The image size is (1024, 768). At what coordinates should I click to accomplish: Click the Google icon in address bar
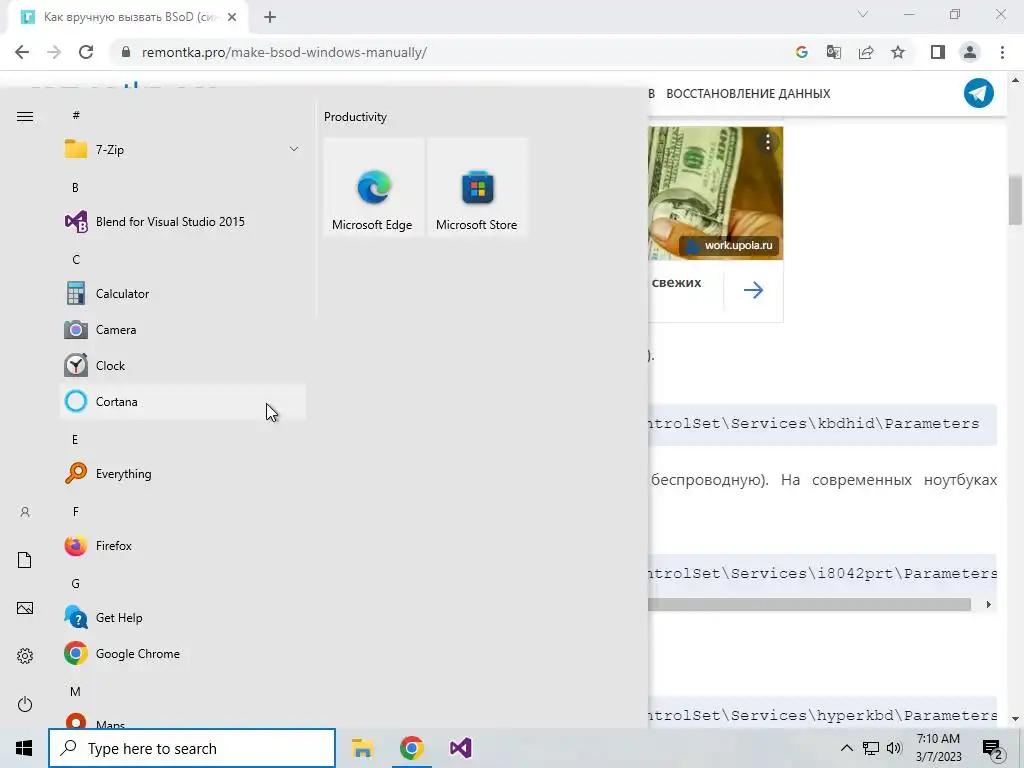click(x=802, y=52)
